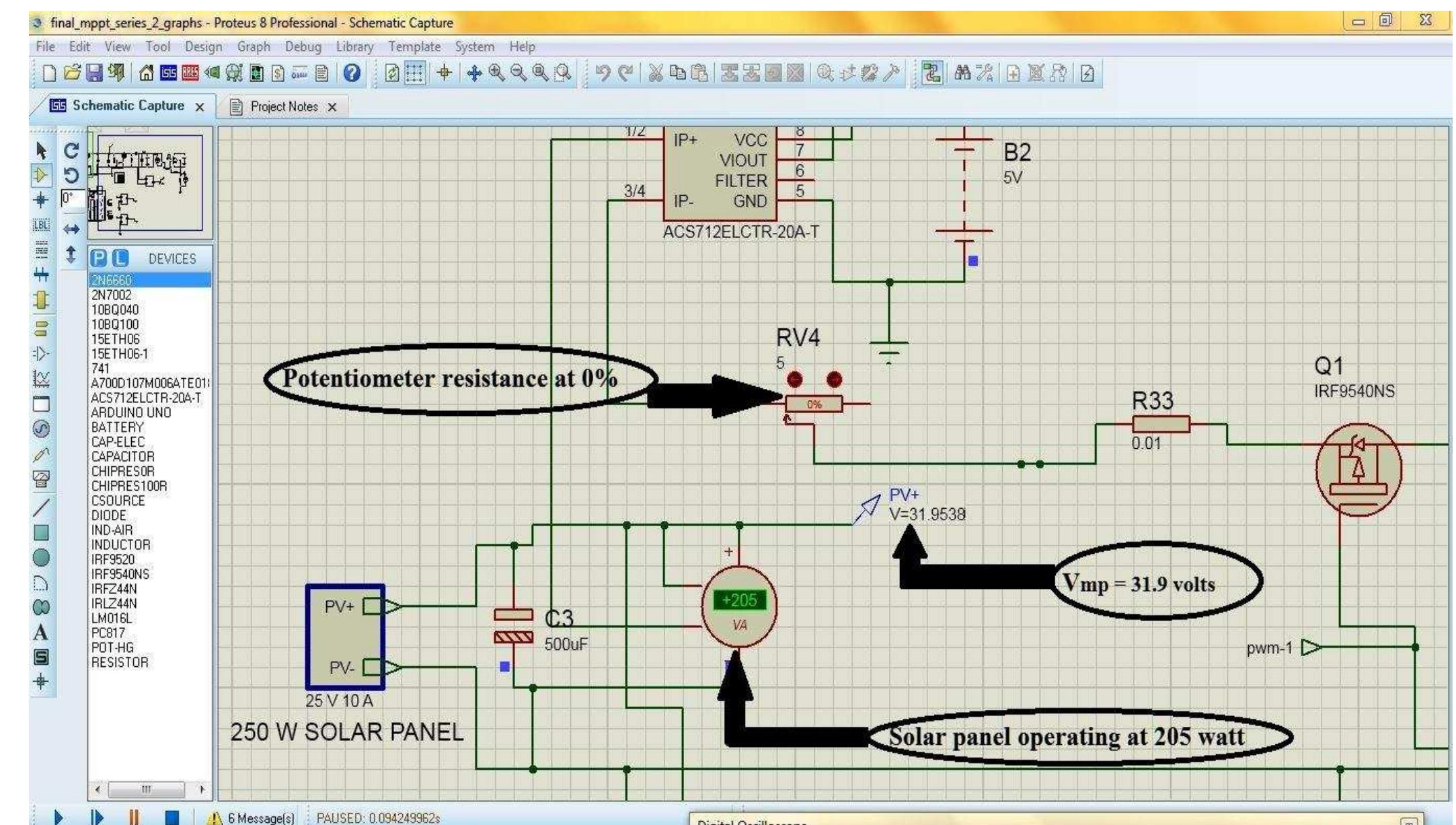Open the Debug menu
Screen dimensions: 1456x825
coord(304,48)
